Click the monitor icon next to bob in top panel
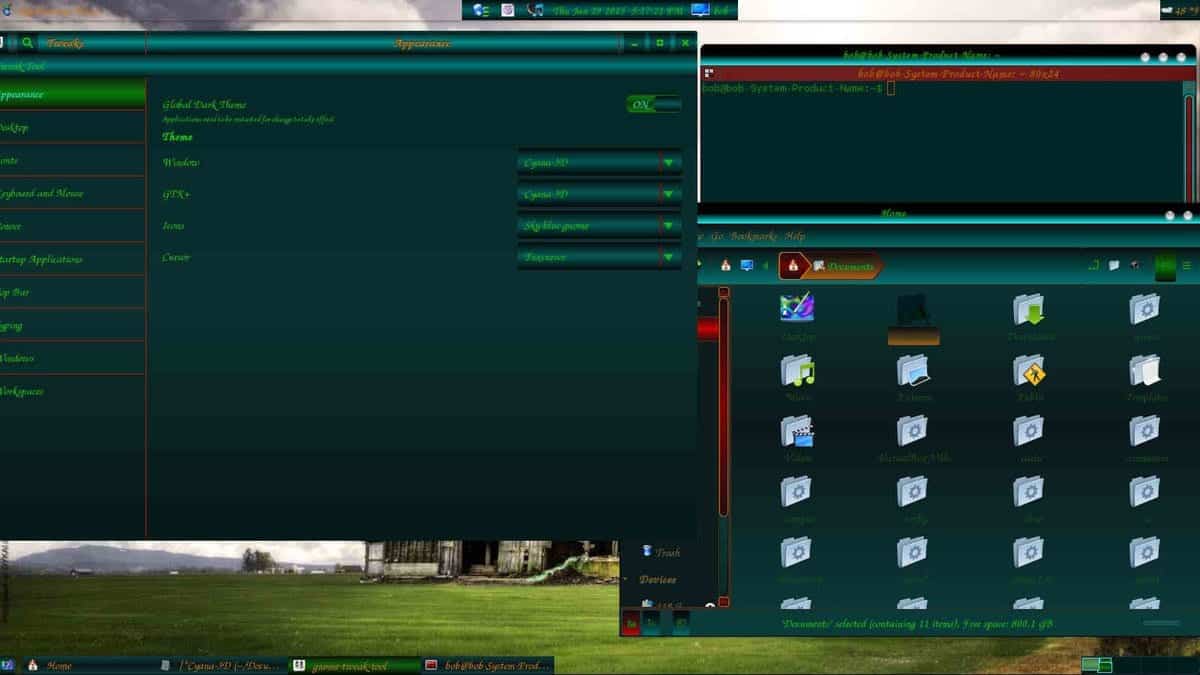1200x675 pixels. [699, 10]
